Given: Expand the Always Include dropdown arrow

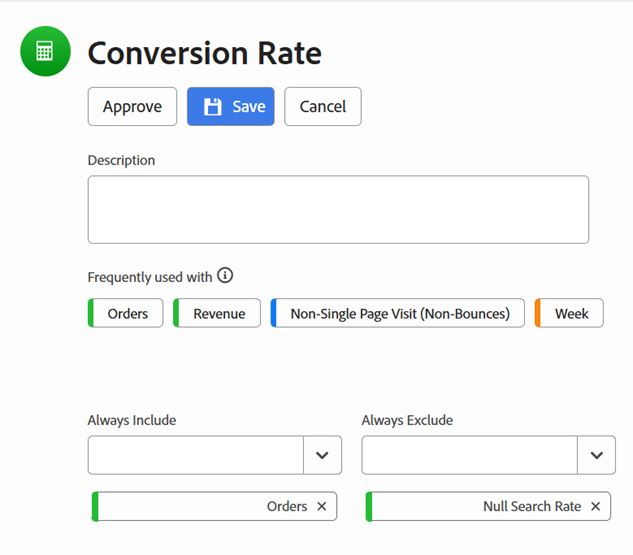Looking at the screenshot, I should (x=322, y=455).
